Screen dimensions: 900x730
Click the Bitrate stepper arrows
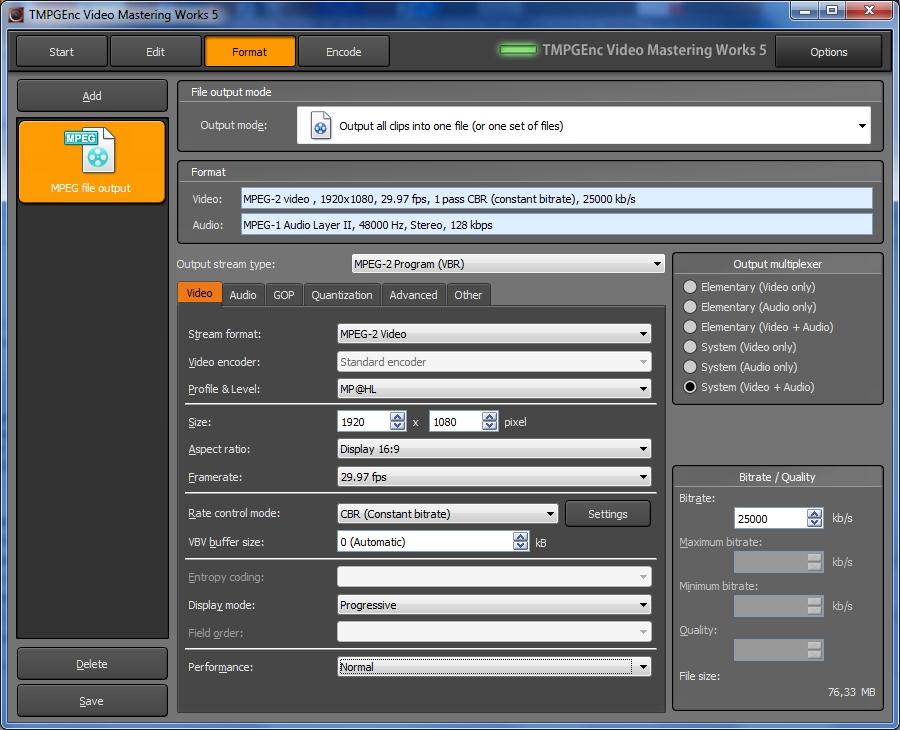(814, 518)
